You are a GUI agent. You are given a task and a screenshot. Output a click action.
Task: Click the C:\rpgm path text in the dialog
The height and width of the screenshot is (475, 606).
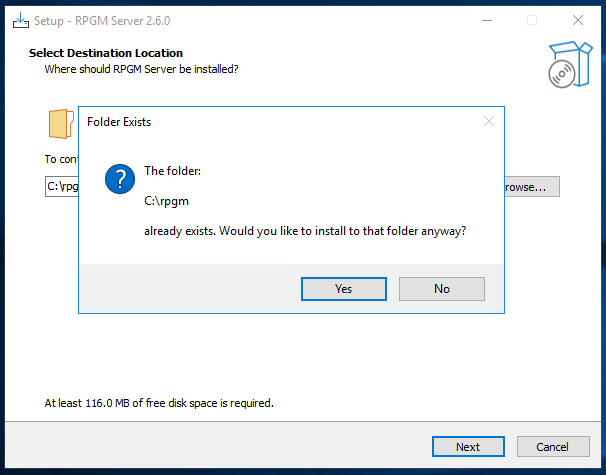coord(167,201)
